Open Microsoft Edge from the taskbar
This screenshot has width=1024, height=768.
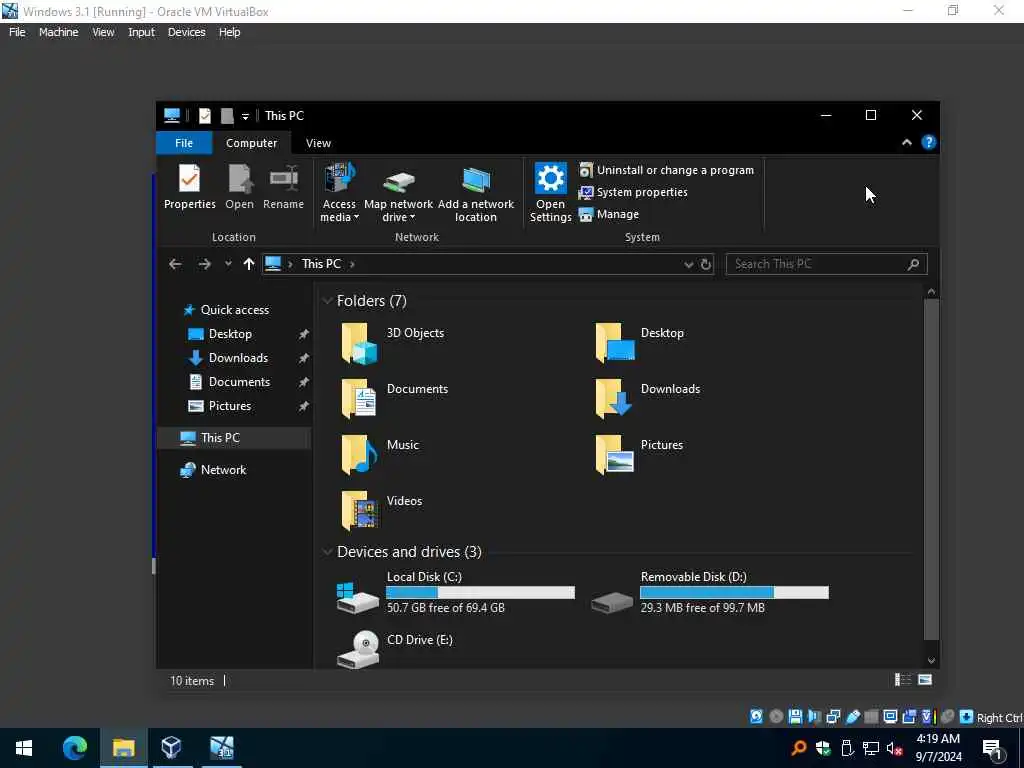pyautogui.click(x=74, y=748)
